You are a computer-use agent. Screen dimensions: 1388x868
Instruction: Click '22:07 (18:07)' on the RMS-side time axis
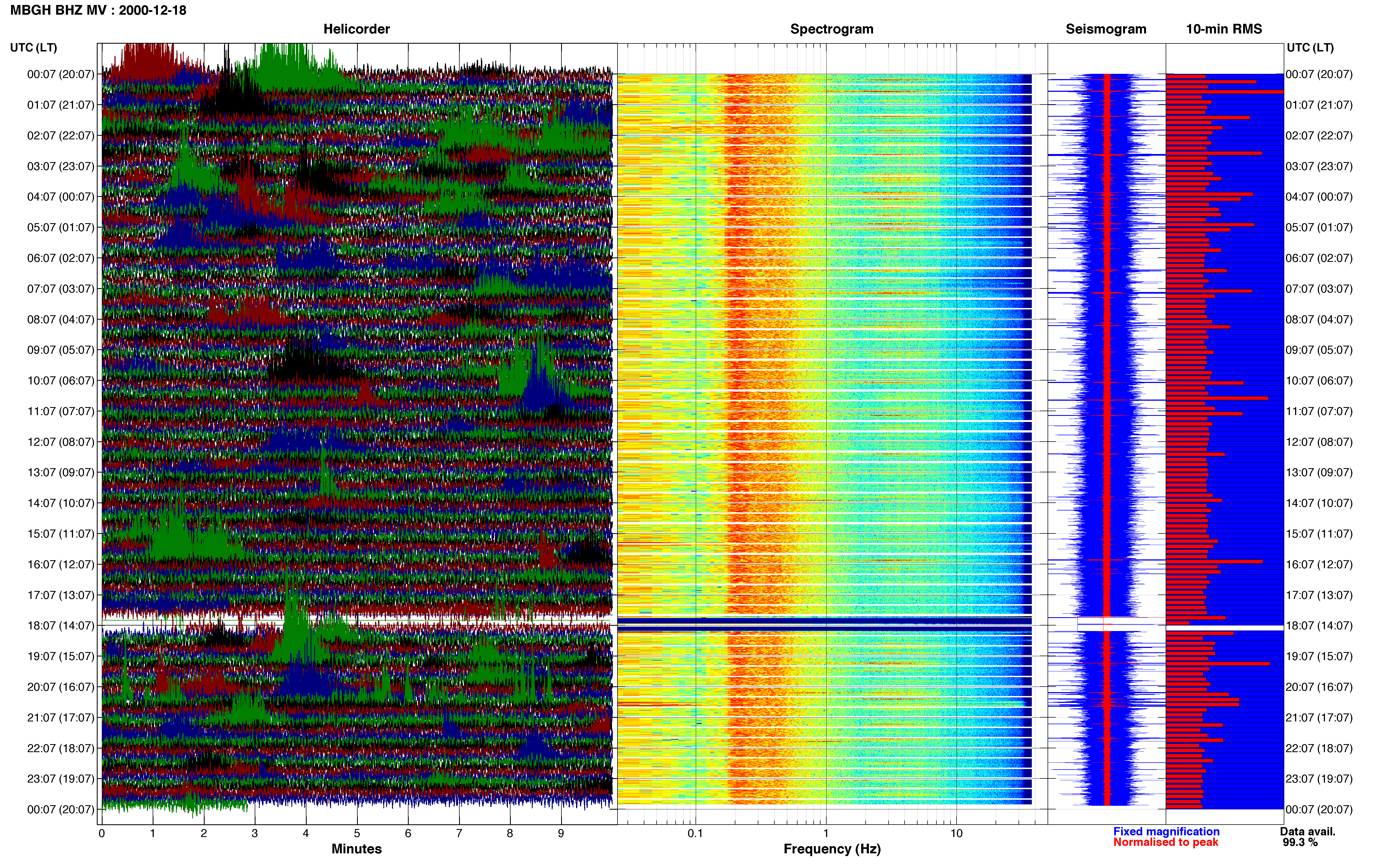[1319, 749]
